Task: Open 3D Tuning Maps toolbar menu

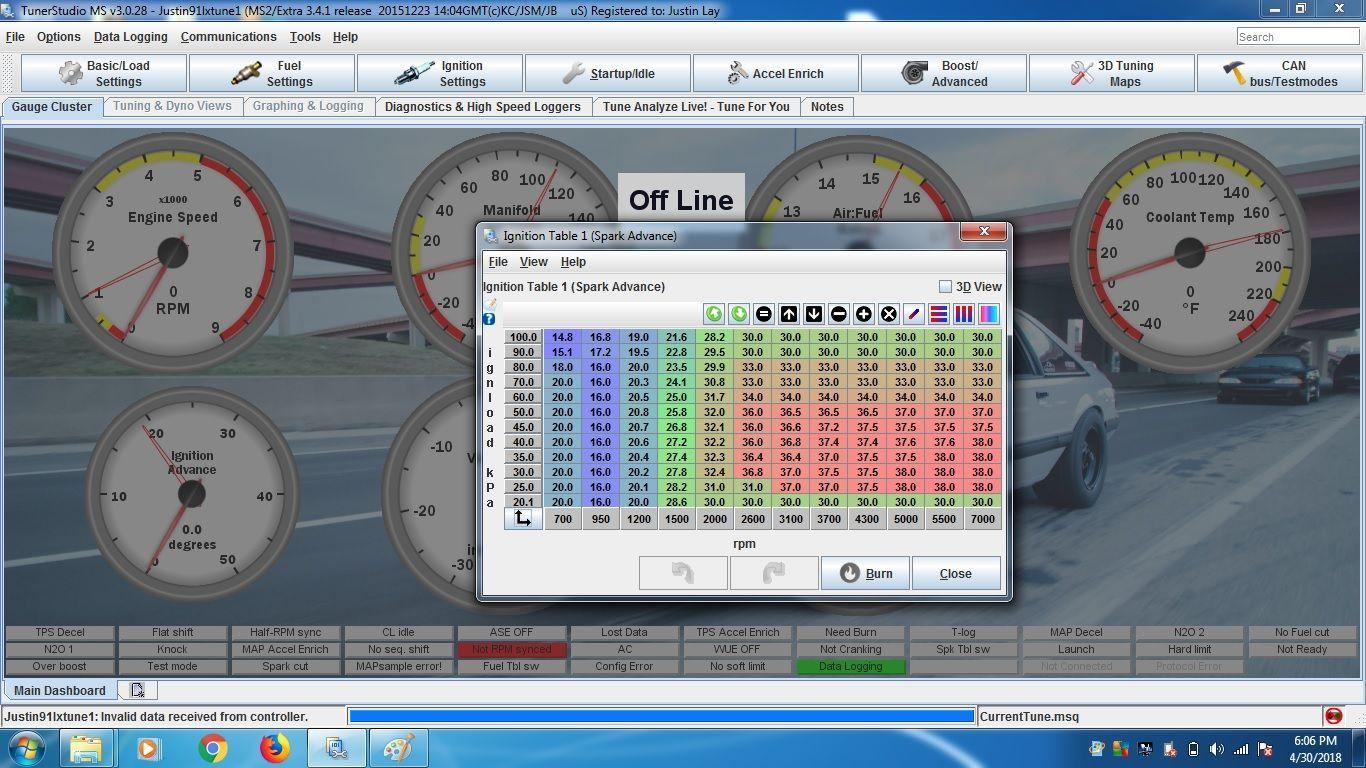Action: click(x=1112, y=73)
